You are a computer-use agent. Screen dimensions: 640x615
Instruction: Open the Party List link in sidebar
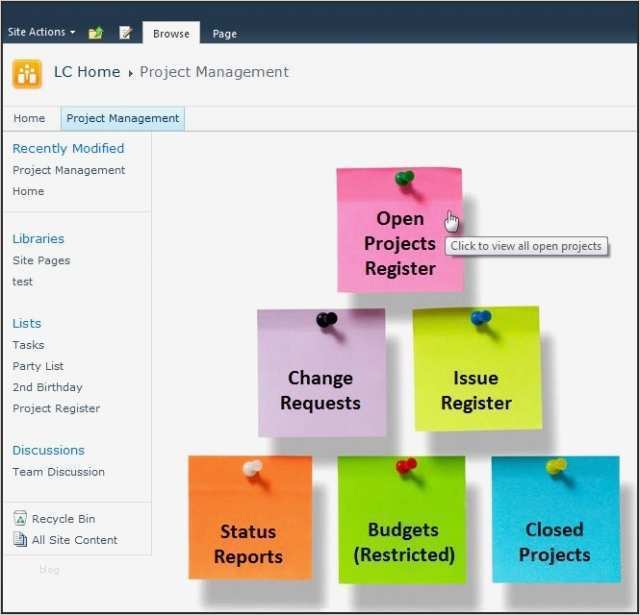coord(38,366)
